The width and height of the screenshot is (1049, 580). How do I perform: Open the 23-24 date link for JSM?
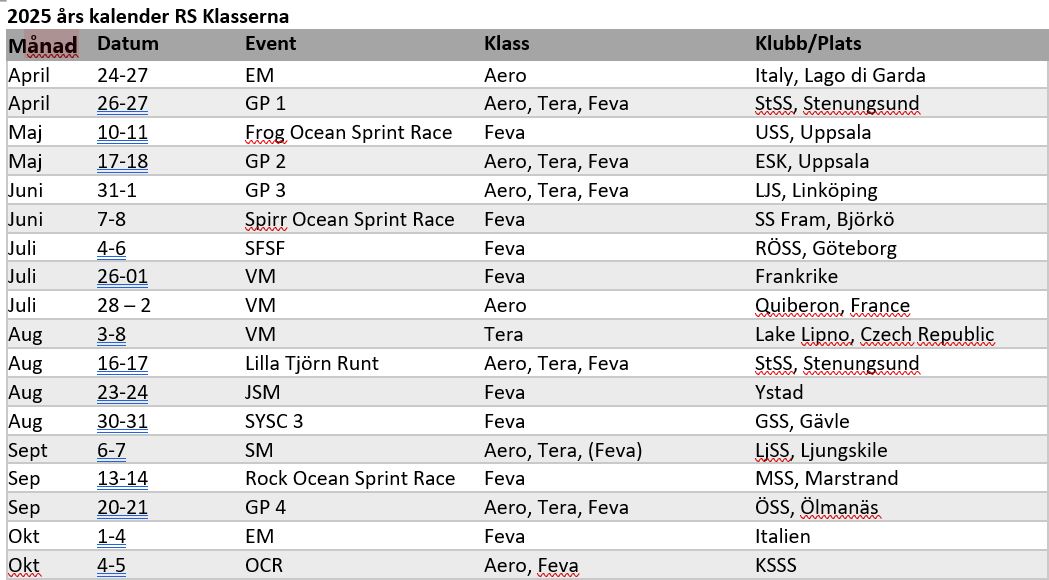[x=122, y=392]
